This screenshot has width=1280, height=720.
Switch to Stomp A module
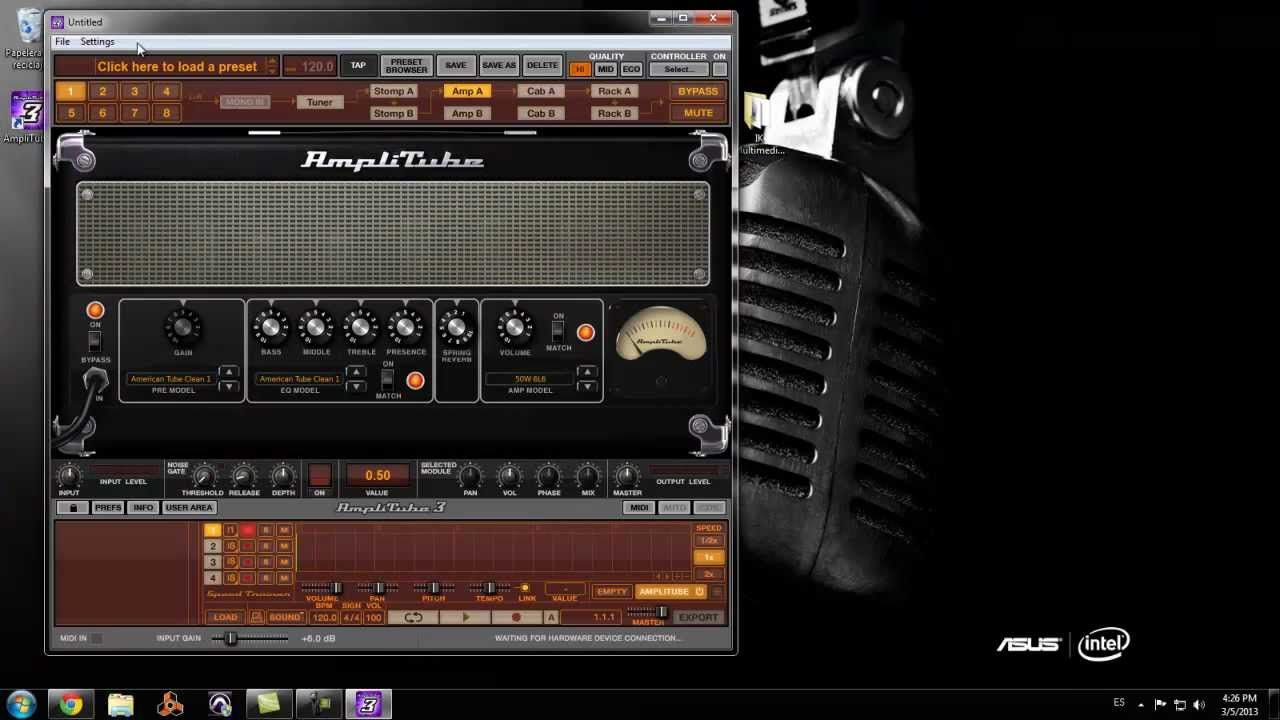(x=393, y=92)
